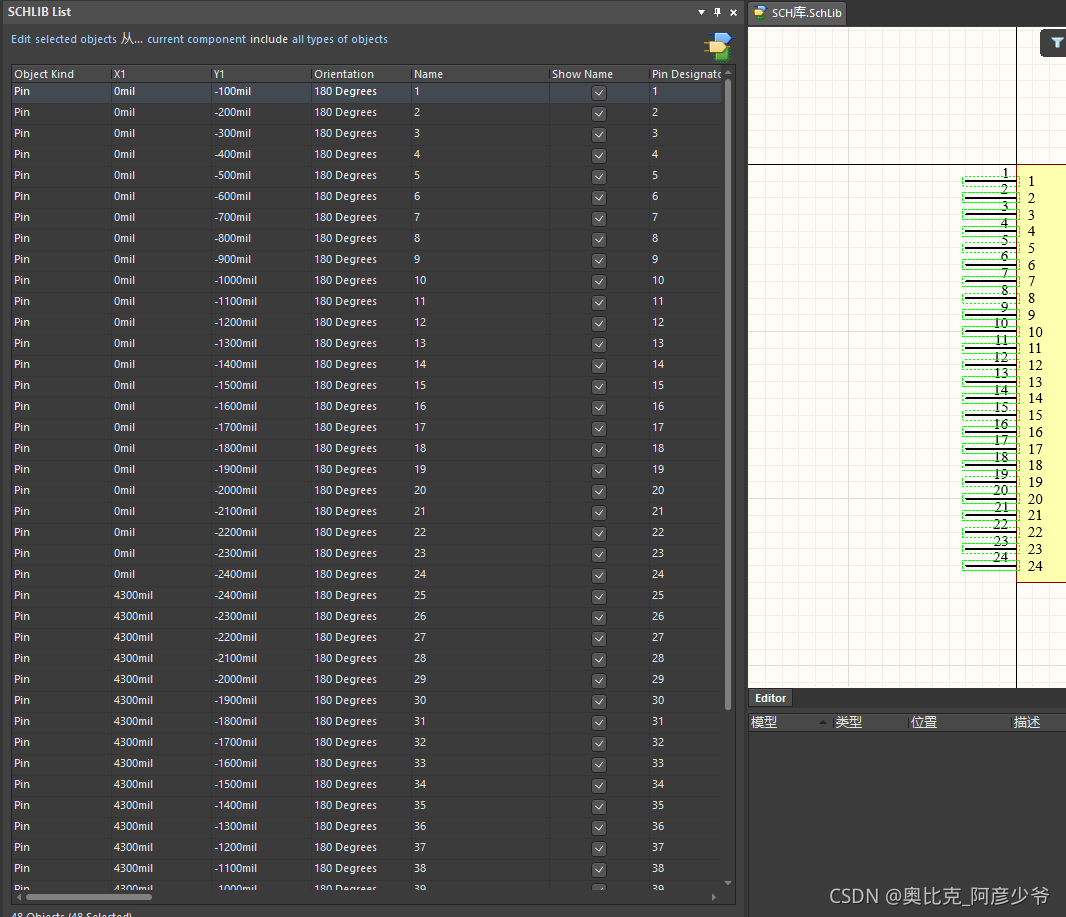This screenshot has width=1066, height=917.
Task: Click pin 24 in the schematic symbol
Action: tap(990, 565)
